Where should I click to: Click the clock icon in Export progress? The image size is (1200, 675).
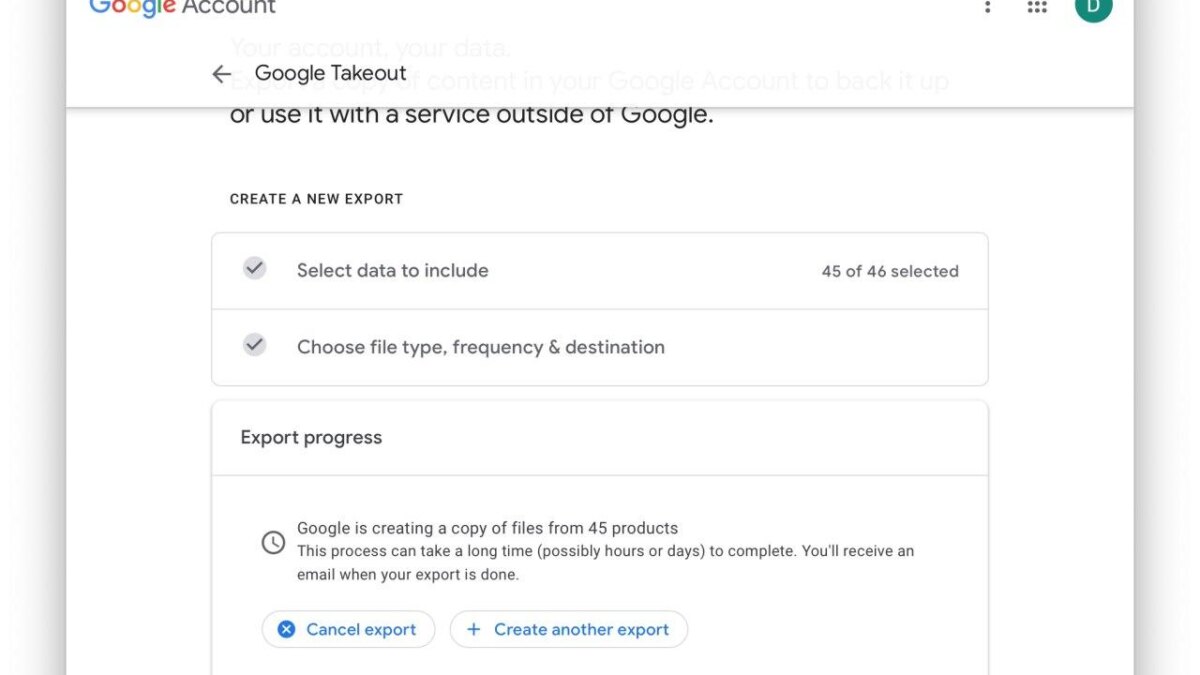[x=273, y=542]
